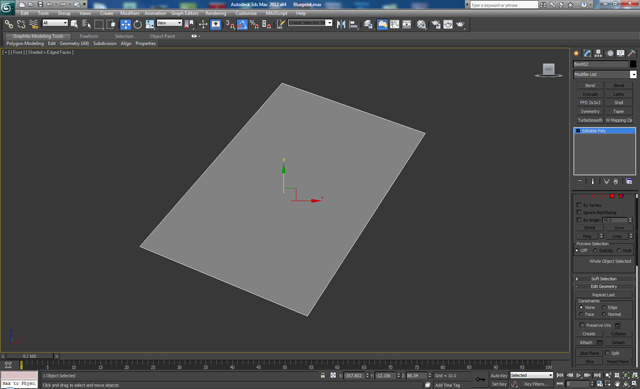This screenshot has height=389, width=640.
Task: Collapse the Edit Geometry rollout
Action: point(604,287)
